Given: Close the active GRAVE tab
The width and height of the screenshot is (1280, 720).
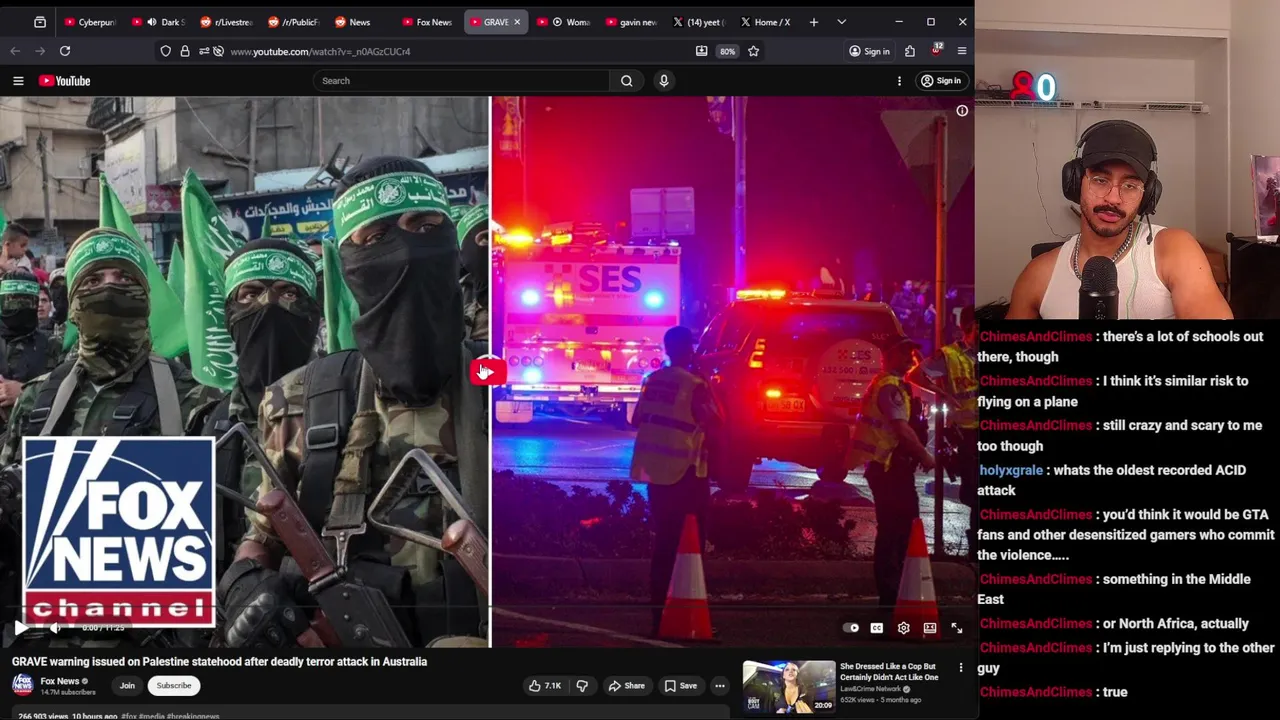Looking at the screenshot, I should (x=517, y=22).
